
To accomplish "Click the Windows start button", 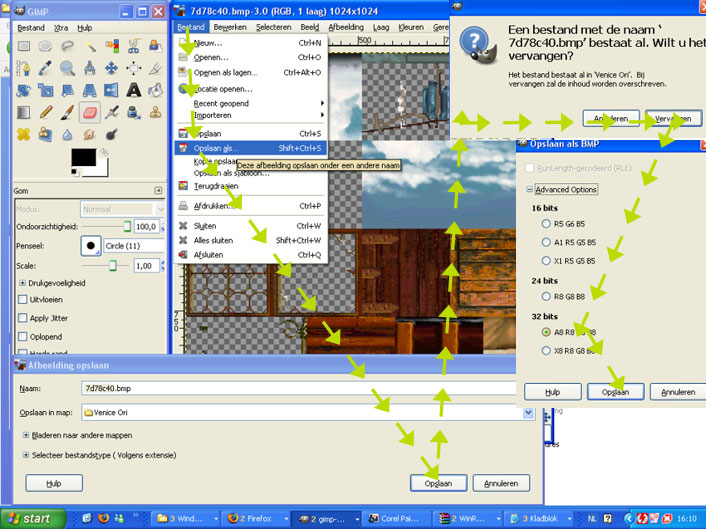I will (x=32, y=519).
